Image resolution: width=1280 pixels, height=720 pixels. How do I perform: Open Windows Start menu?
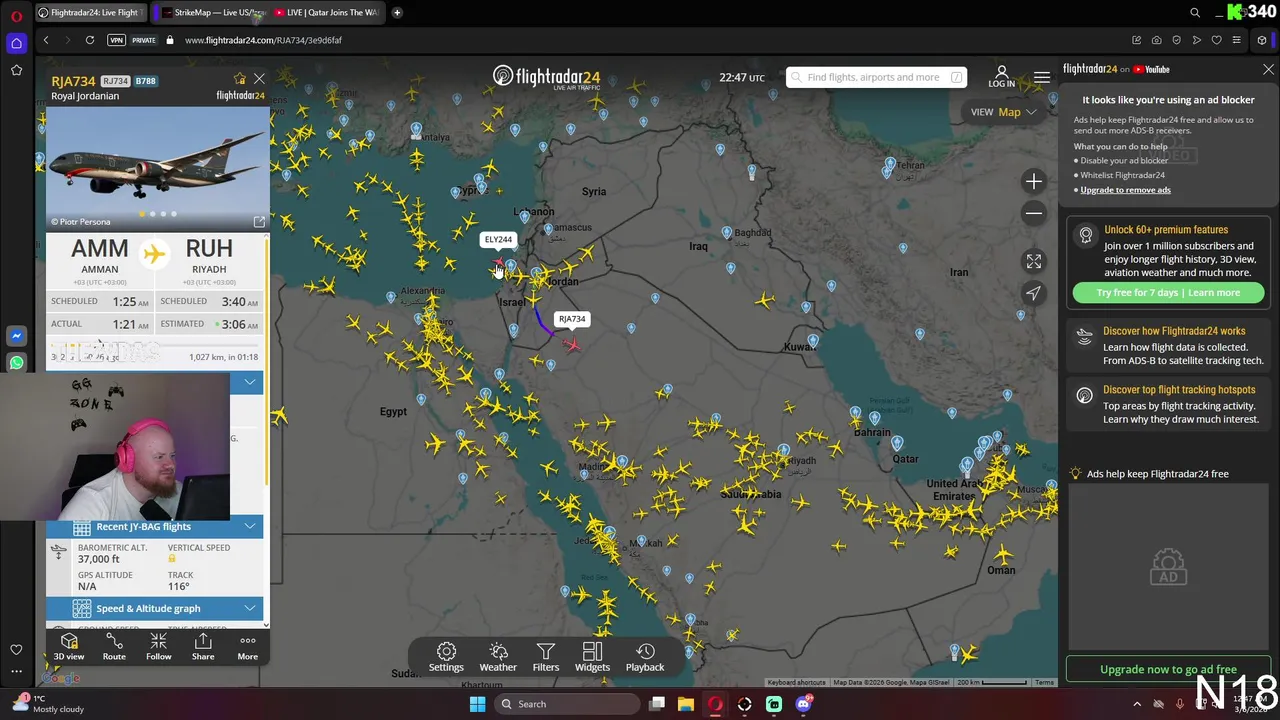[x=477, y=704]
